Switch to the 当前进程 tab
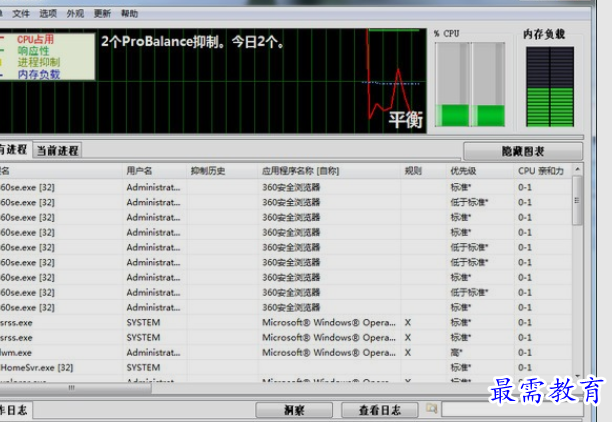The image size is (612, 422). (57, 150)
